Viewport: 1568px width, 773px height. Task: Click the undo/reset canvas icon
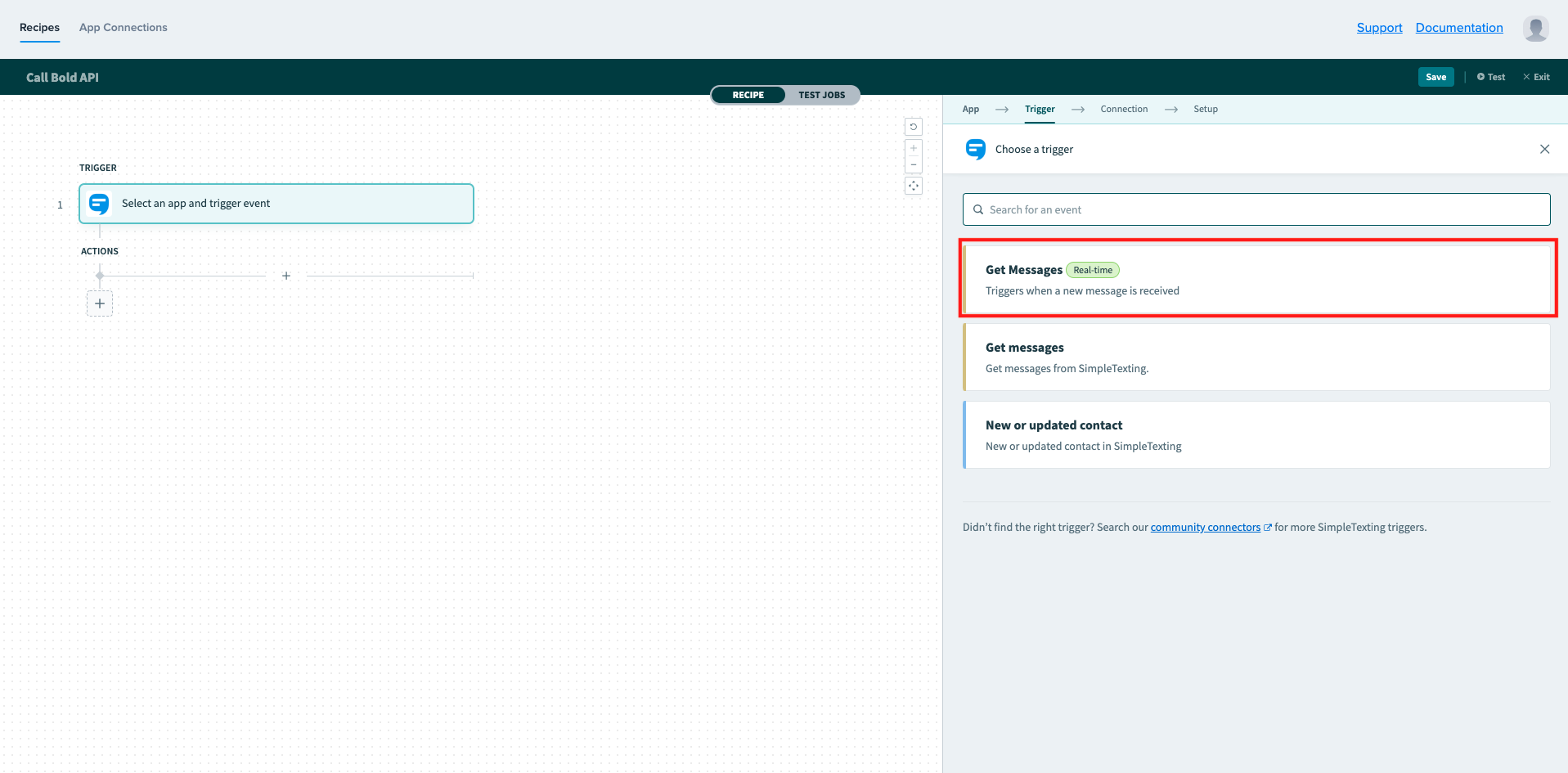[x=914, y=127]
